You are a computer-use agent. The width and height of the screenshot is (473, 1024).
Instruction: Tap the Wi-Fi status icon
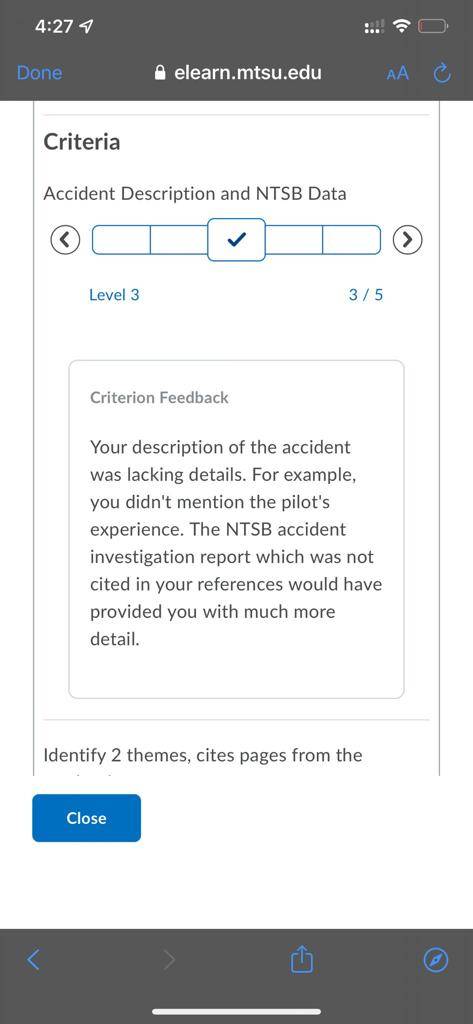click(403, 27)
